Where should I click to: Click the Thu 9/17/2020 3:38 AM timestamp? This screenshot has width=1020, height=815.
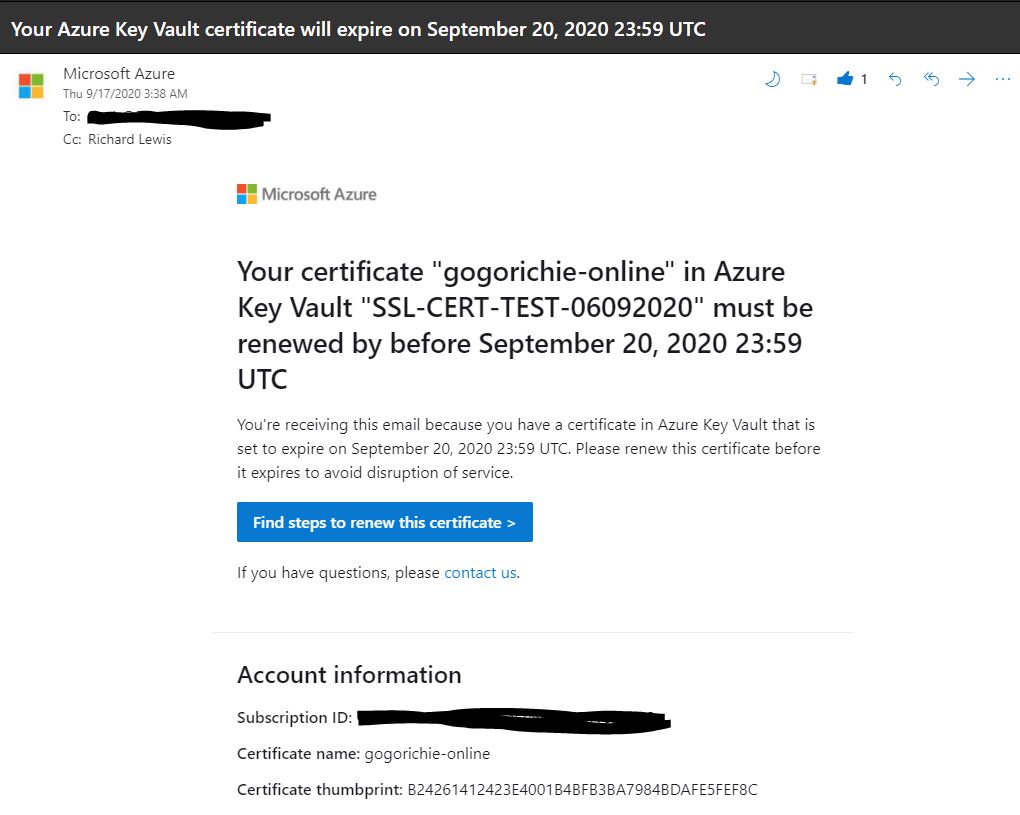pos(126,94)
